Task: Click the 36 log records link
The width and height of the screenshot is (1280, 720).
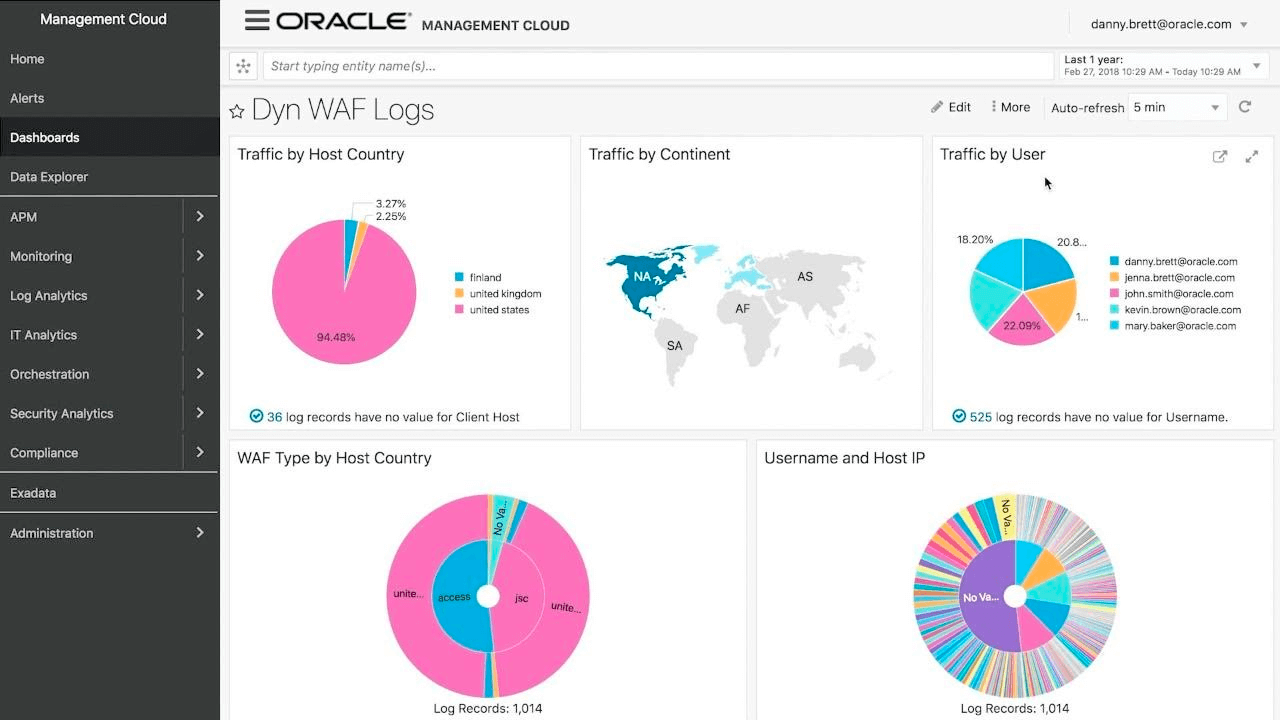Action: tap(274, 417)
